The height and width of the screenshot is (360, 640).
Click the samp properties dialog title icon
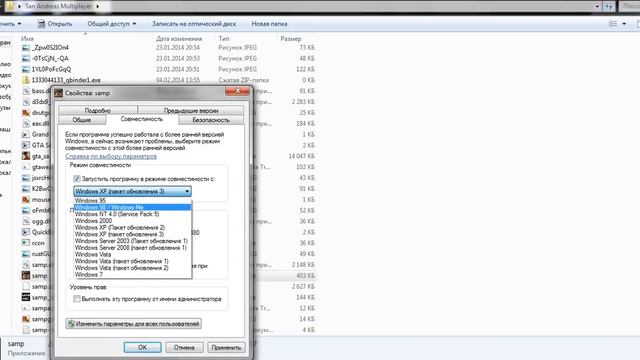point(59,93)
